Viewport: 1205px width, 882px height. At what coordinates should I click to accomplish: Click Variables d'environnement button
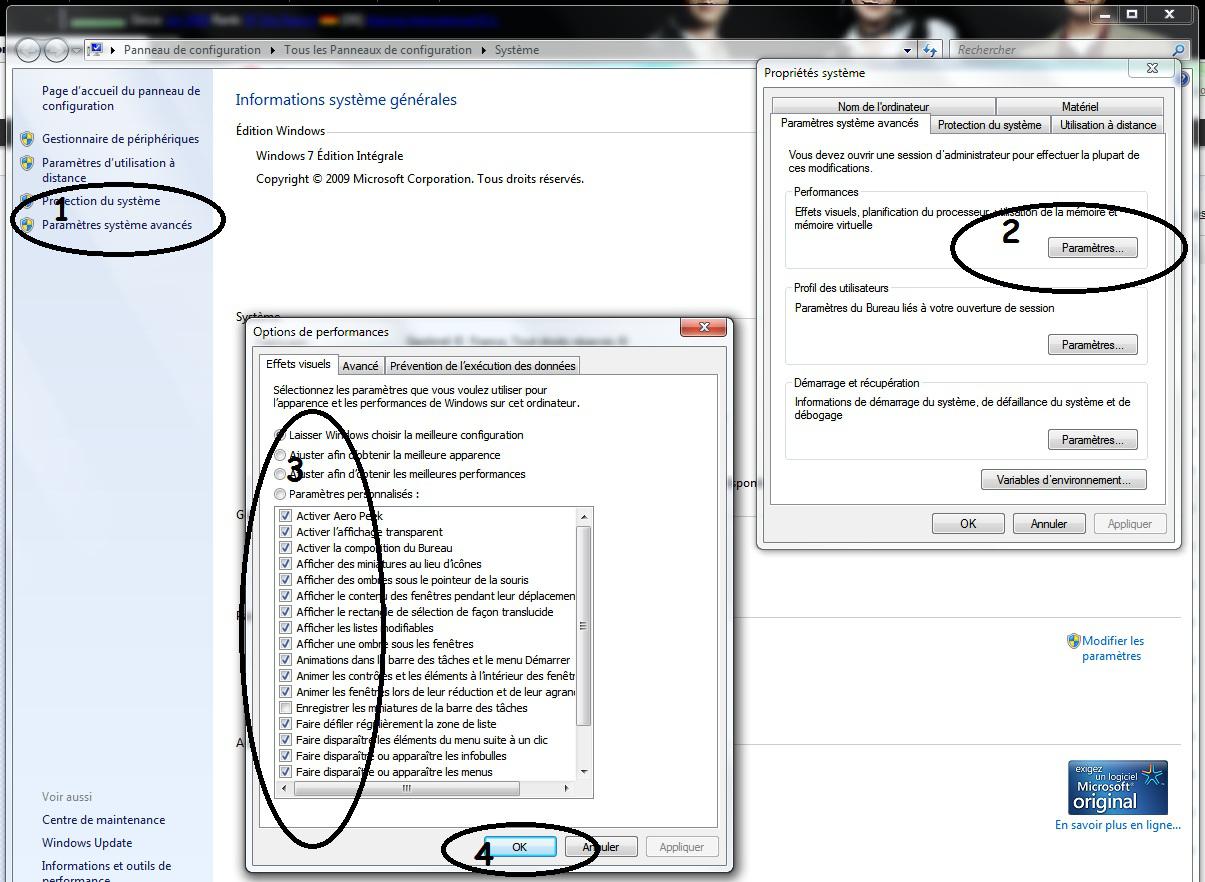[x=1064, y=480]
